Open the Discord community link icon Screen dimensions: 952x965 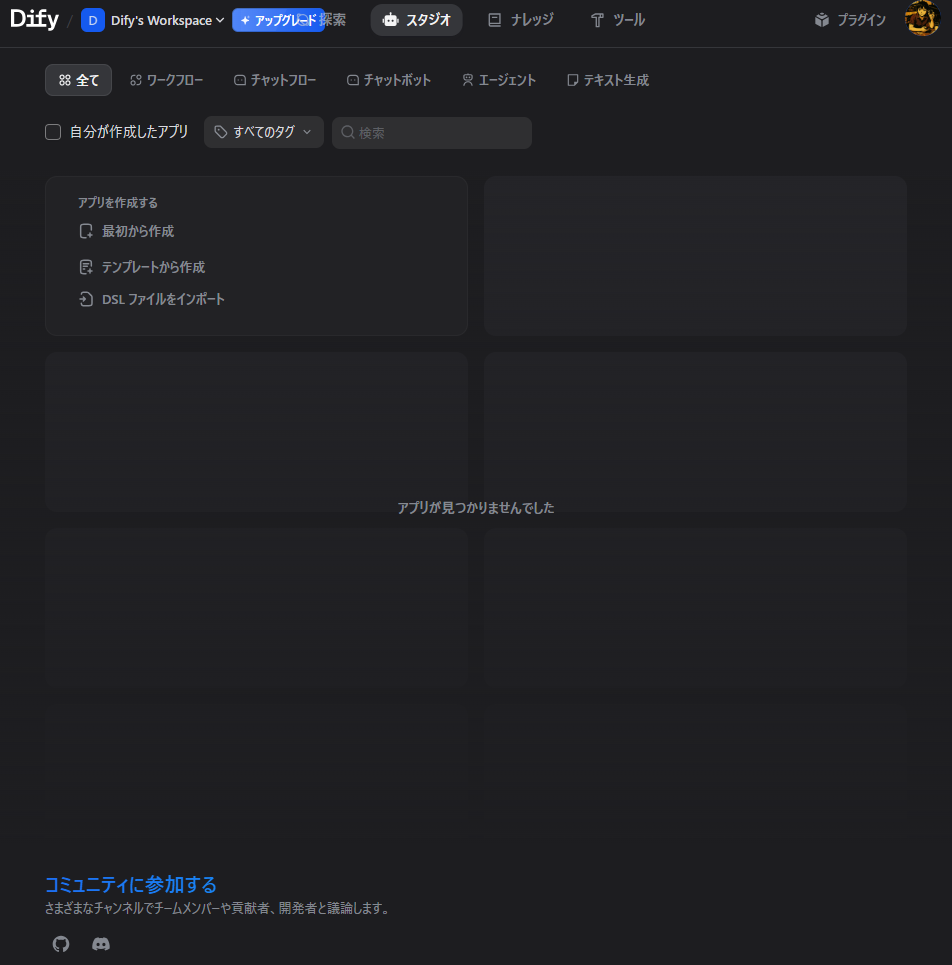101,943
